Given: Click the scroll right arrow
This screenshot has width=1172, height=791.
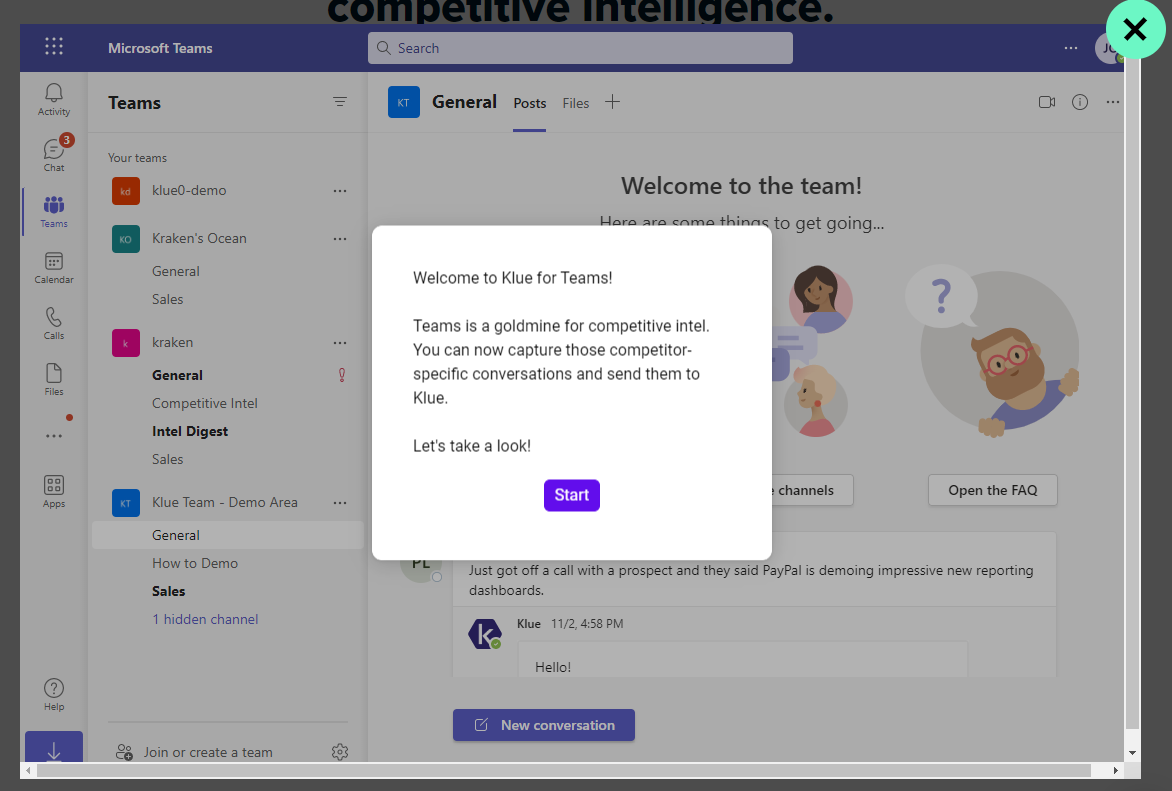Looking at the screenshot, I should point(1115,770).
